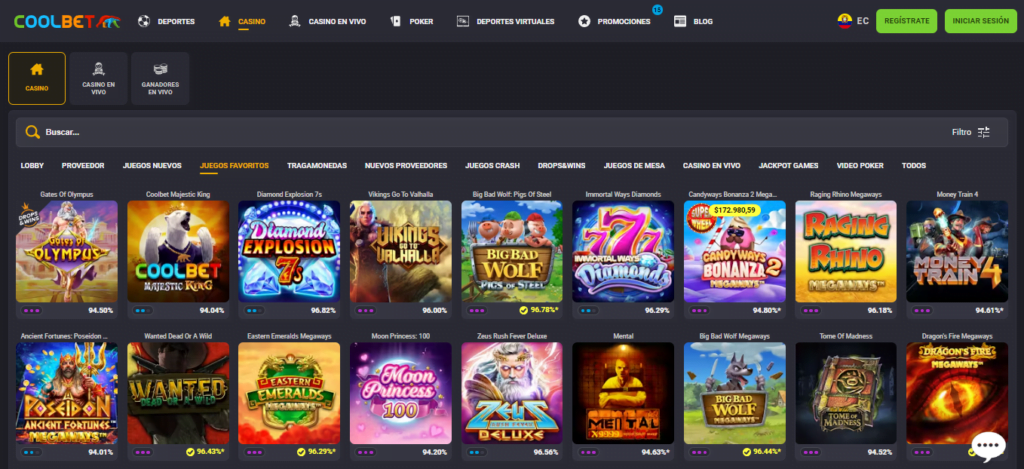1024x469 pixels.
Task: Open Deportes Virtuales menu
Action: [515, 22]
